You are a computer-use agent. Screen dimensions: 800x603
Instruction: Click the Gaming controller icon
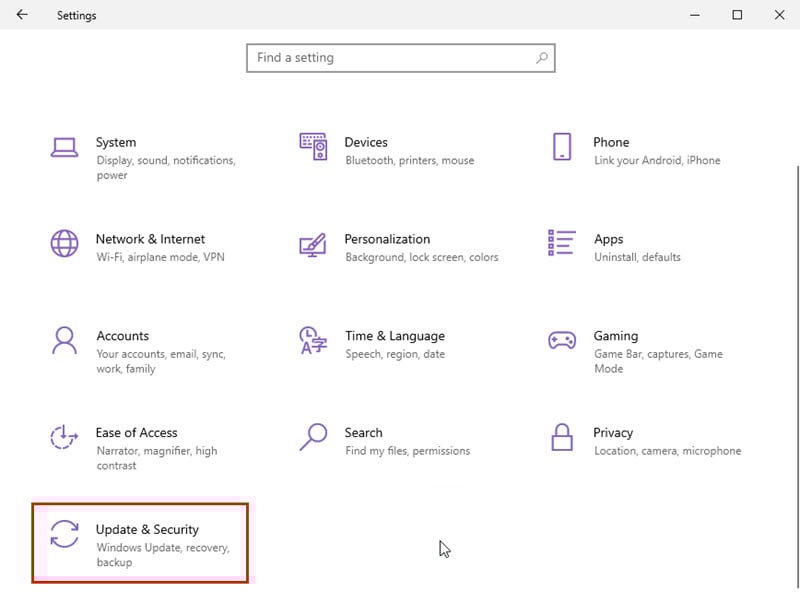[562, 340]
